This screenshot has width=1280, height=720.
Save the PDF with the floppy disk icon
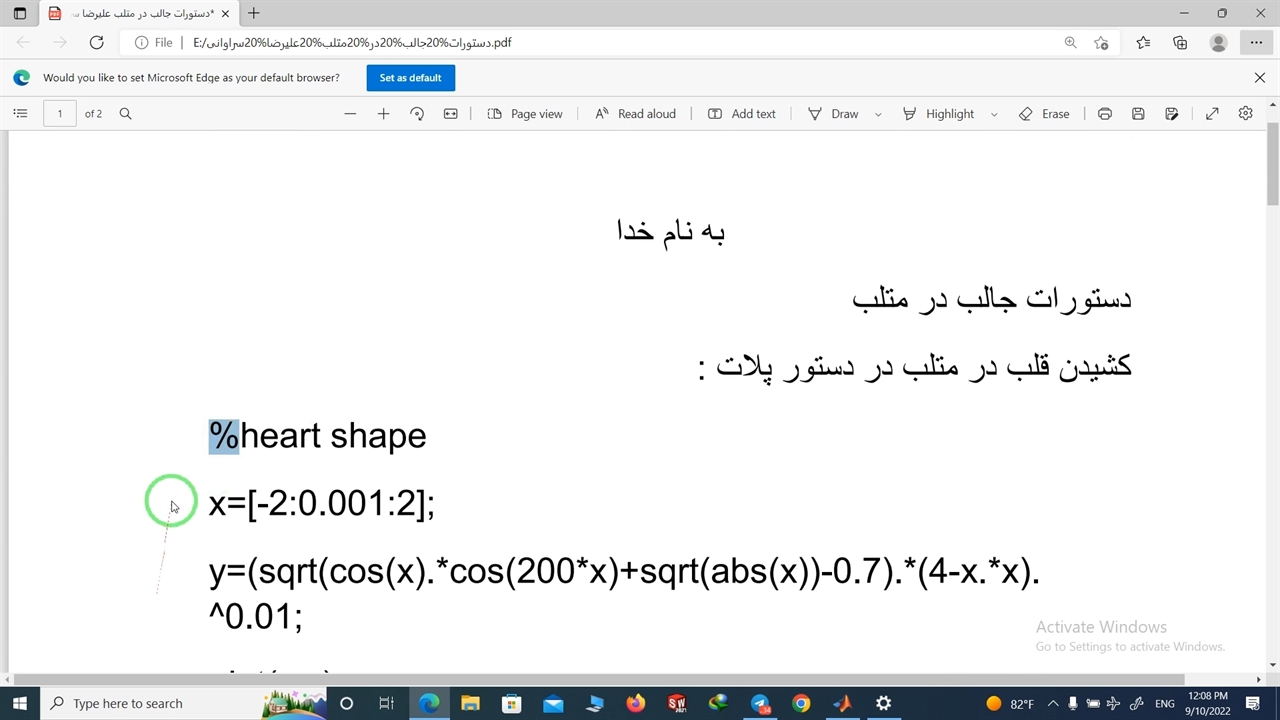[1138, 114]
